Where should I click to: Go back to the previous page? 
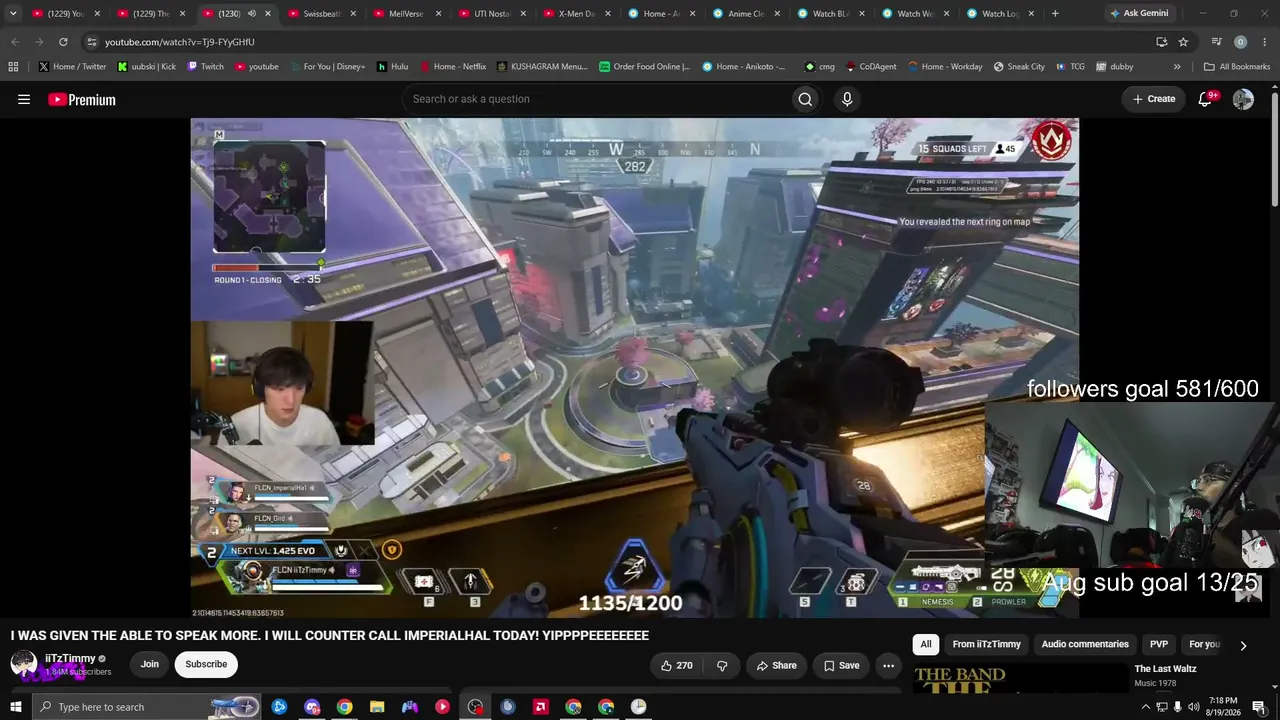click(x=14, y=42)
